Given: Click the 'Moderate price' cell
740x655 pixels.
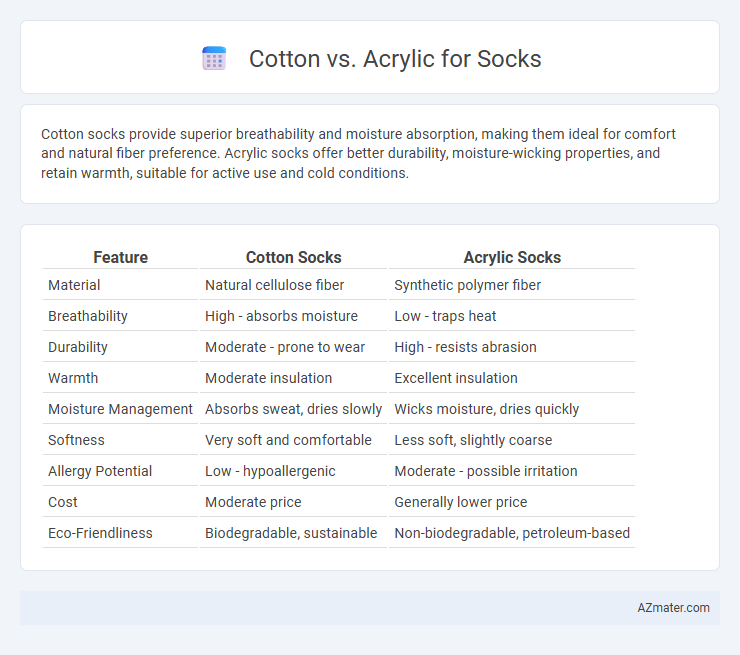Looking at the screenshot, I should coord(253,502).
